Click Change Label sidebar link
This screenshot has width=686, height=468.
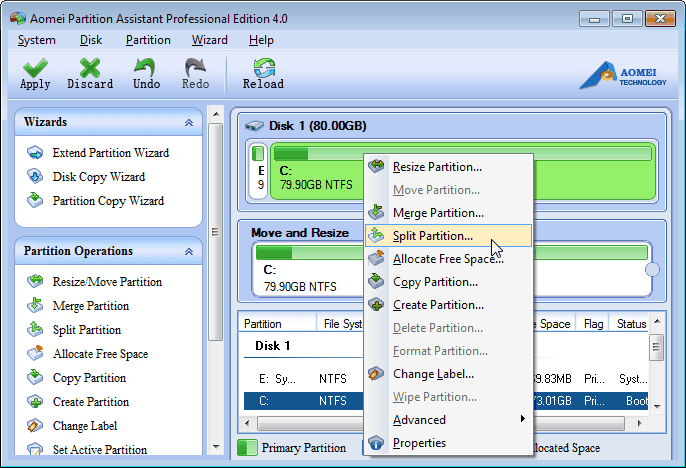click(85, 426)
